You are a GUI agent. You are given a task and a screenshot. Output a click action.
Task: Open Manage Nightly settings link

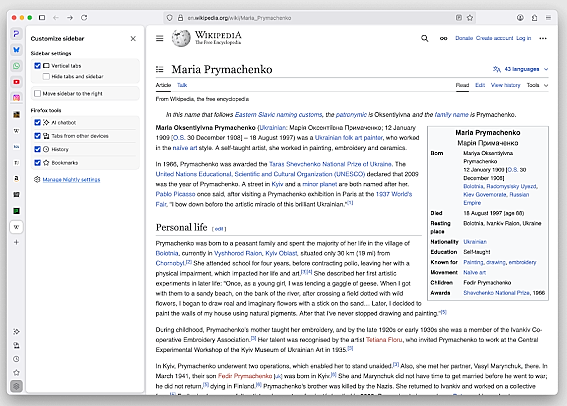tap(71, 180)
